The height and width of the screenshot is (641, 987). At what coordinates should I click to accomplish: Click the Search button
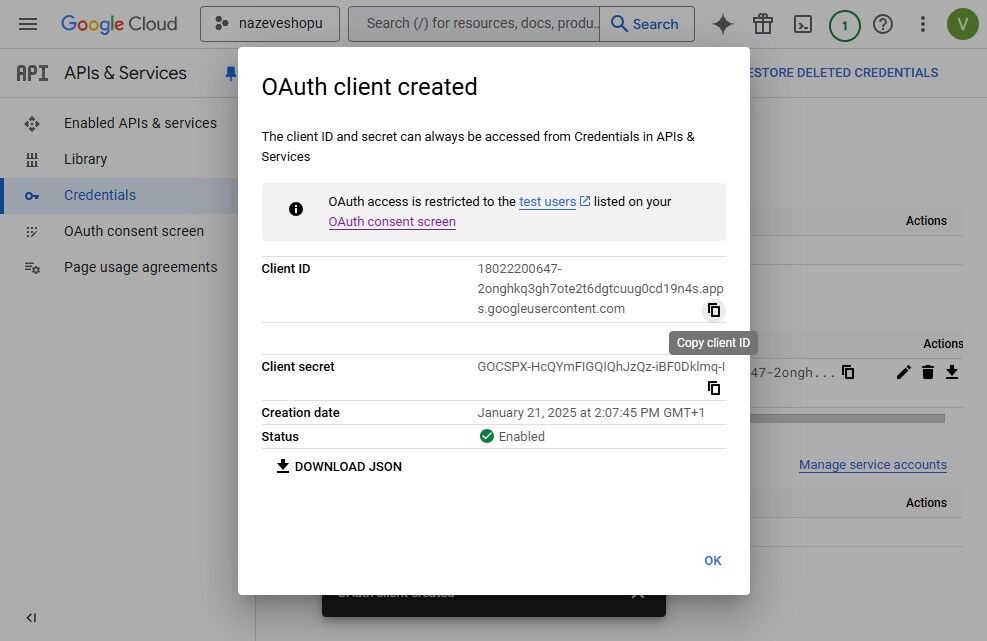point(646,24)
